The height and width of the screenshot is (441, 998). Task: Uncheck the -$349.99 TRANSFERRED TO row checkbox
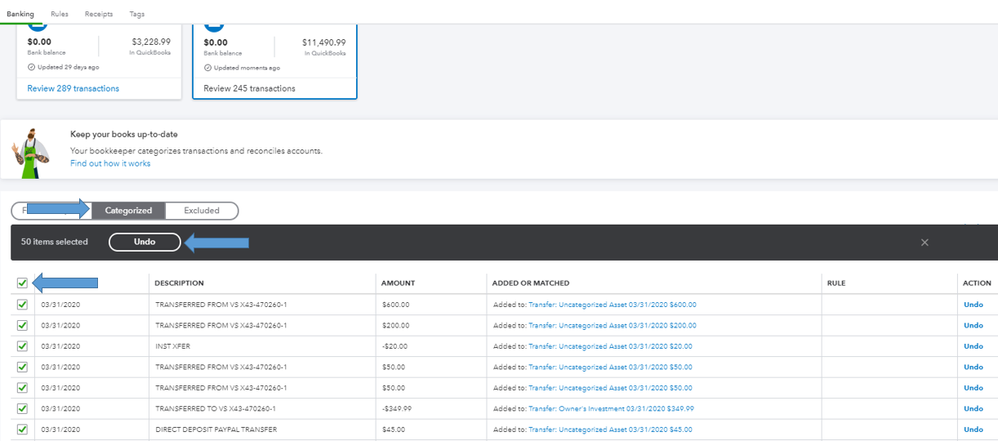pos(22,409)
